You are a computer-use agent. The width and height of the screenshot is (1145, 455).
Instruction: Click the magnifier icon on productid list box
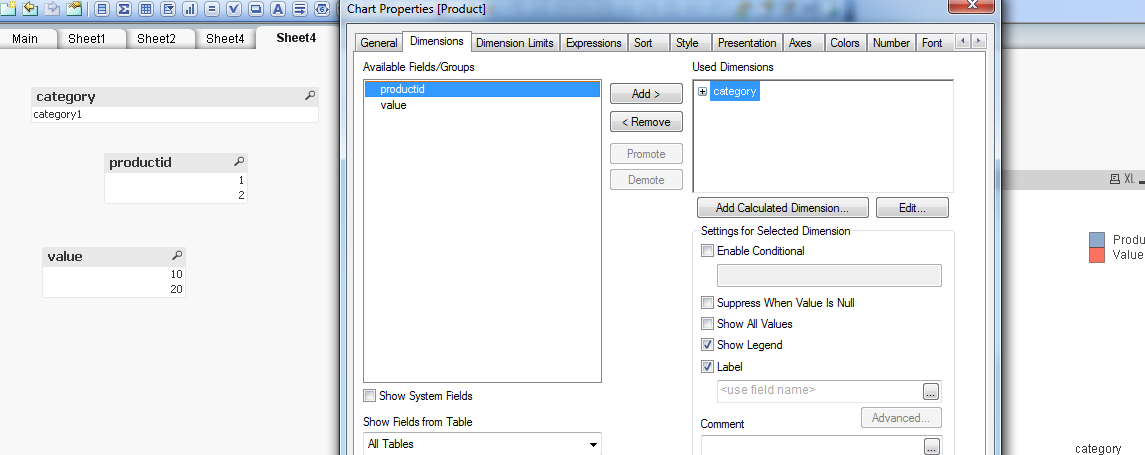click(x=238, y=162)
